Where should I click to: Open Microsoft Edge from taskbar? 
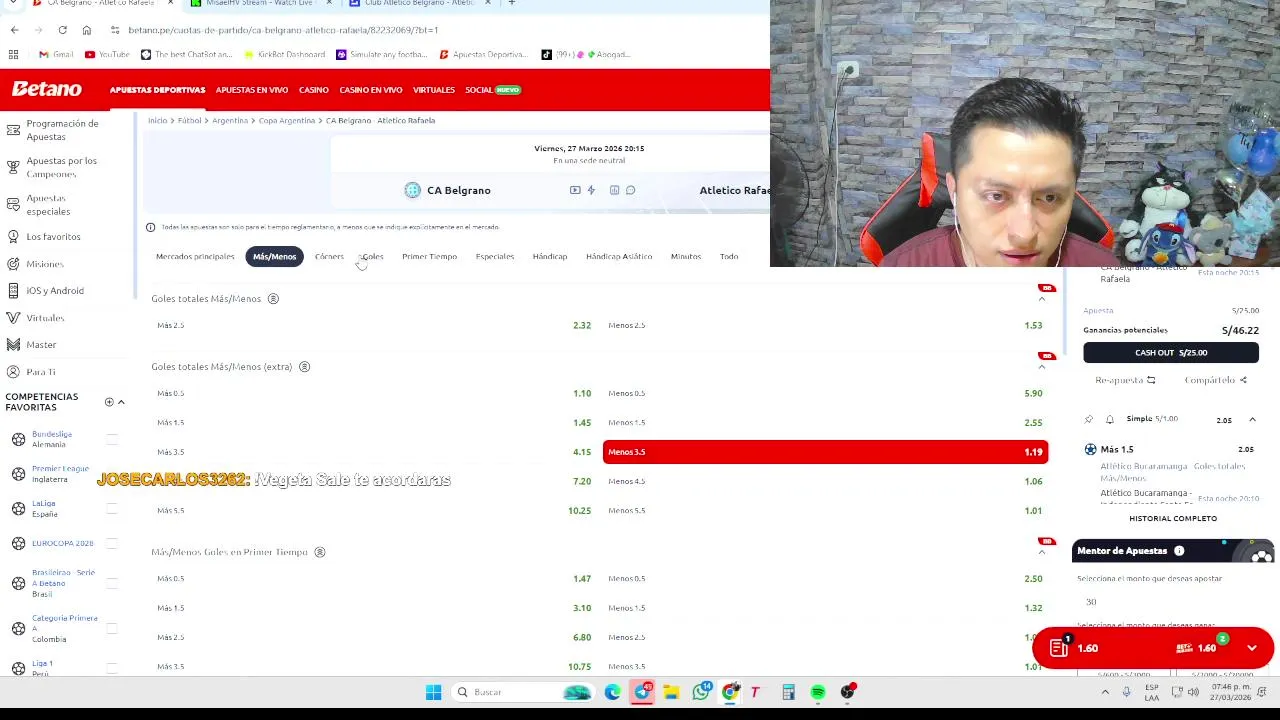click(x=612, y=692)
